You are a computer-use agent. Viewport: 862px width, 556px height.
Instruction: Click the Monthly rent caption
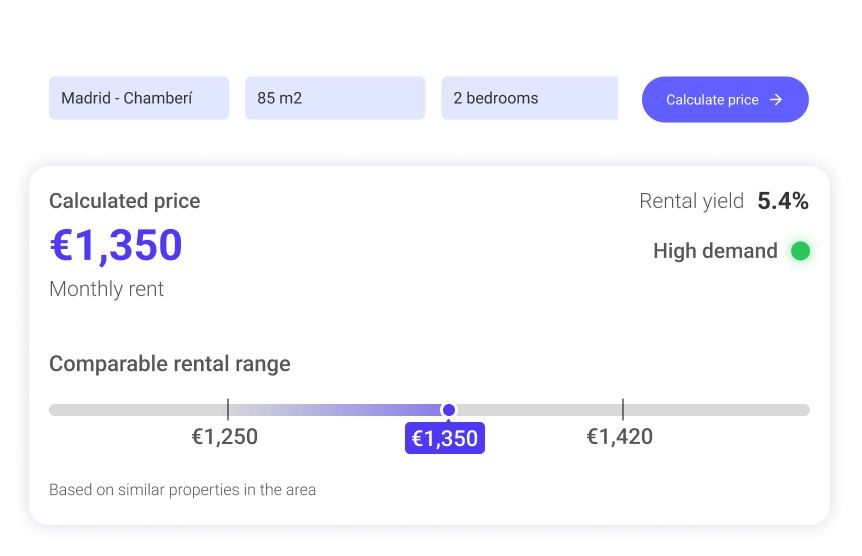tap(106, 289)
